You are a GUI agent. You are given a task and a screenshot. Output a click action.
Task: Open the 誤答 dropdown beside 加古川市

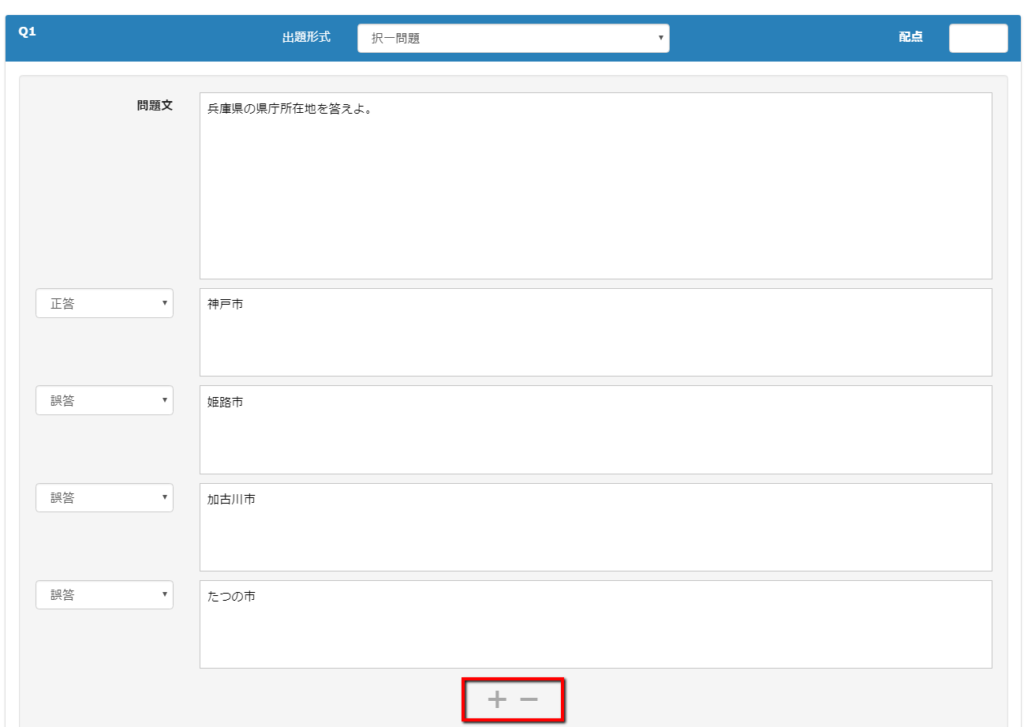click(104, 498)
